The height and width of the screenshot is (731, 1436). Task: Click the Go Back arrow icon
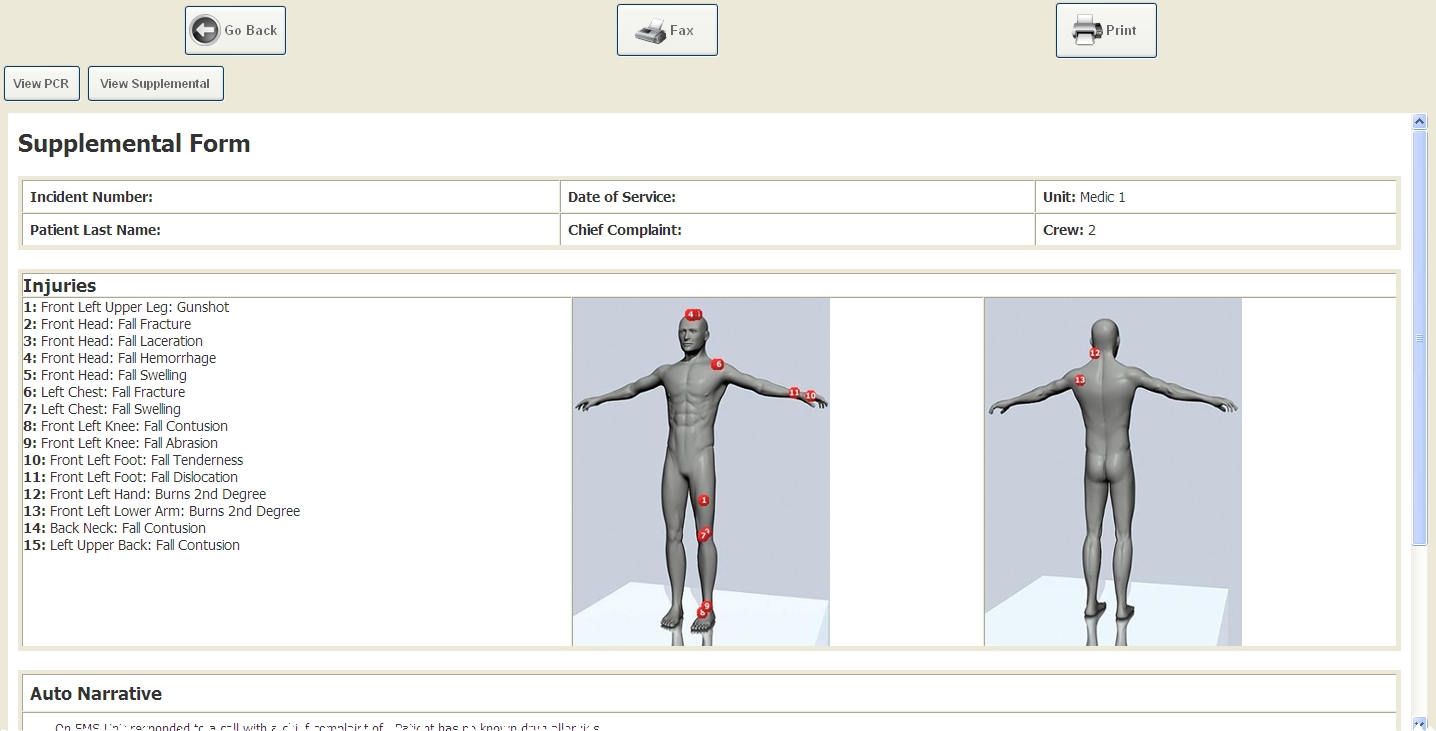coord(205,30)
